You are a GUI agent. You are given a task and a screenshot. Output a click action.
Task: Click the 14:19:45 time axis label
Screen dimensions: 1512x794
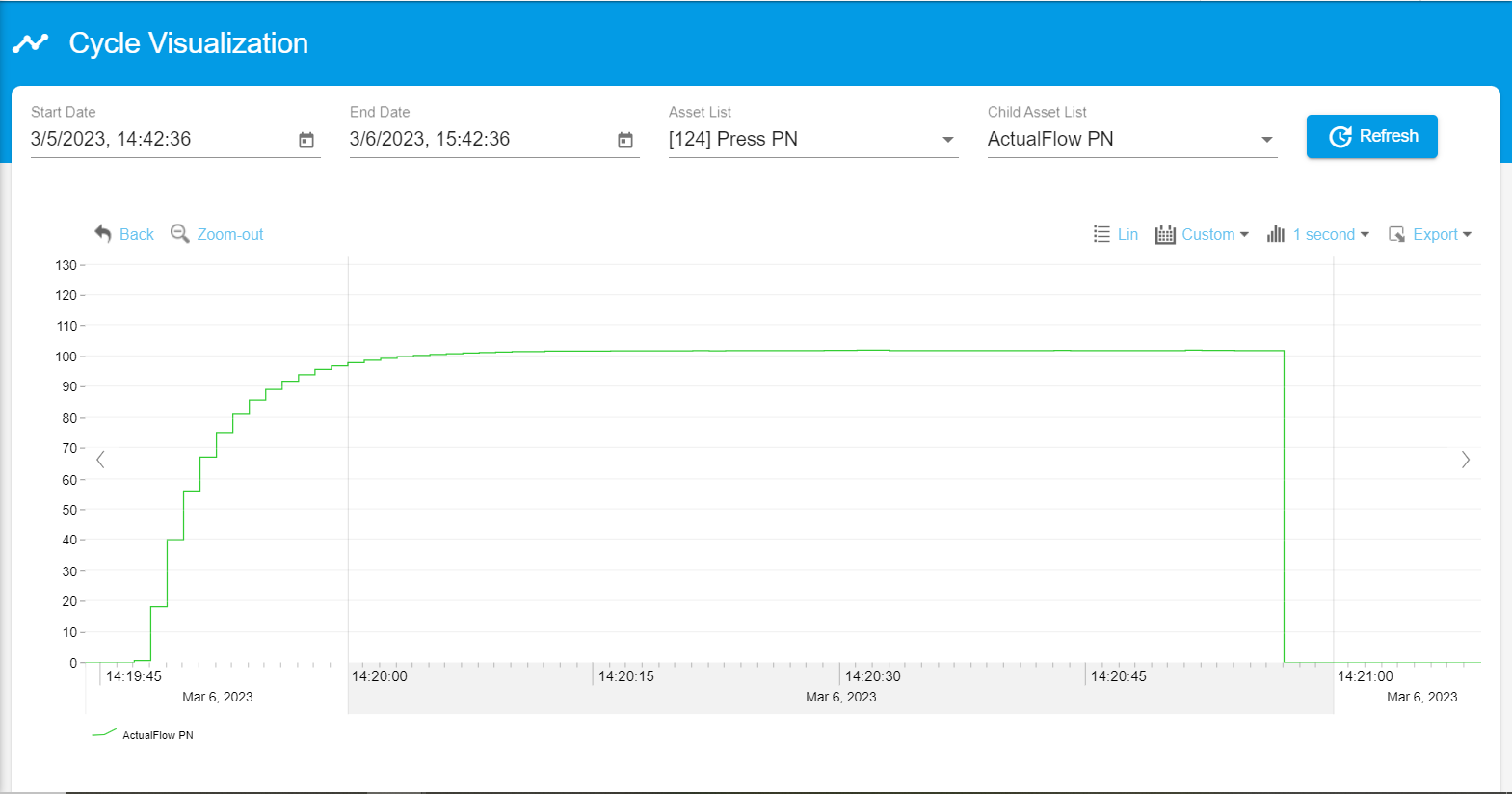[x=134, y=676]
